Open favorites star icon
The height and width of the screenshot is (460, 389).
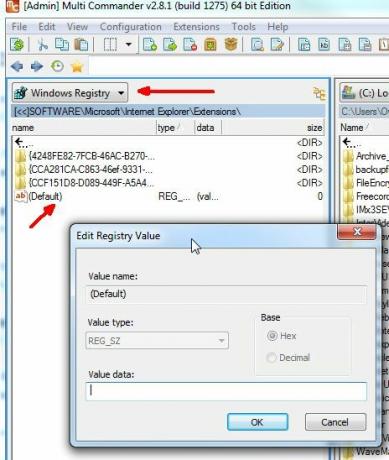click(x=77, y=67)
